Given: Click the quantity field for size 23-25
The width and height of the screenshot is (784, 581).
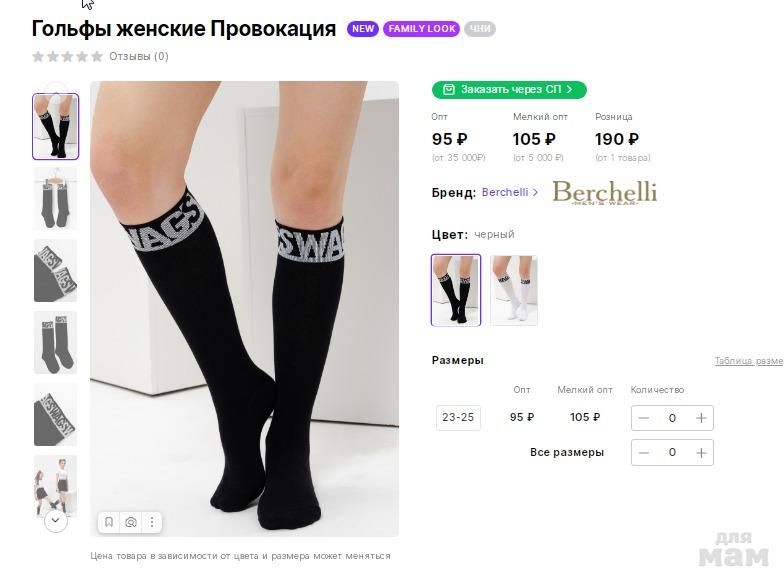Looking at the screenshot, I should click(672, 418).
